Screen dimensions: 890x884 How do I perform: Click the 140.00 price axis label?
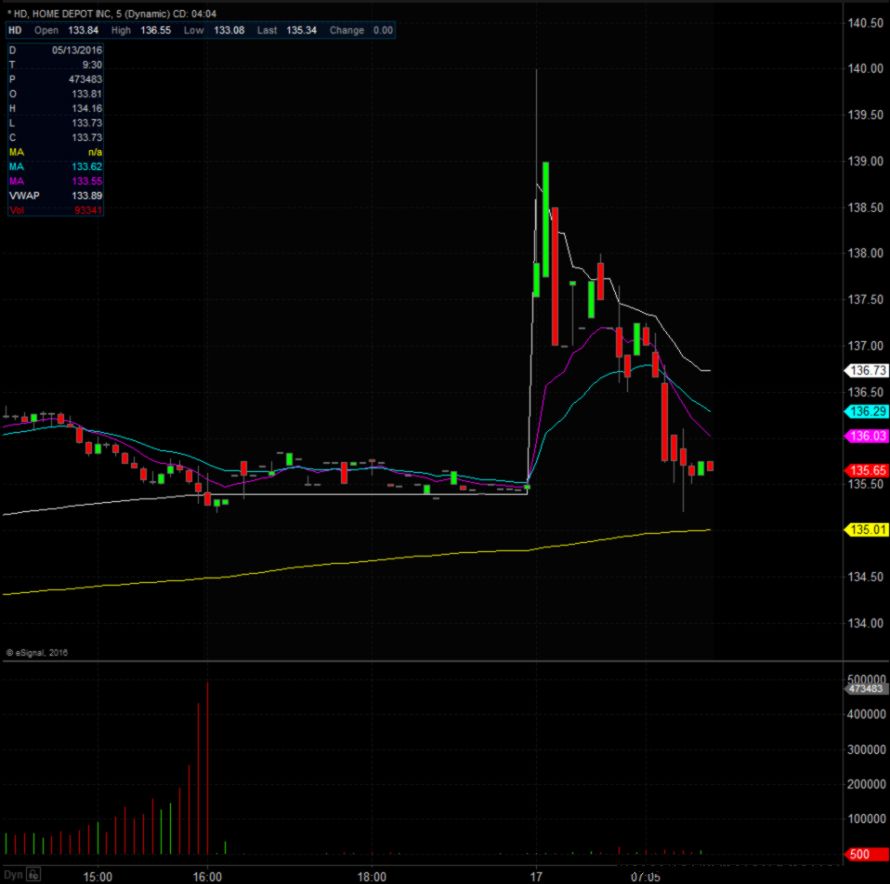tap(865, 69)
